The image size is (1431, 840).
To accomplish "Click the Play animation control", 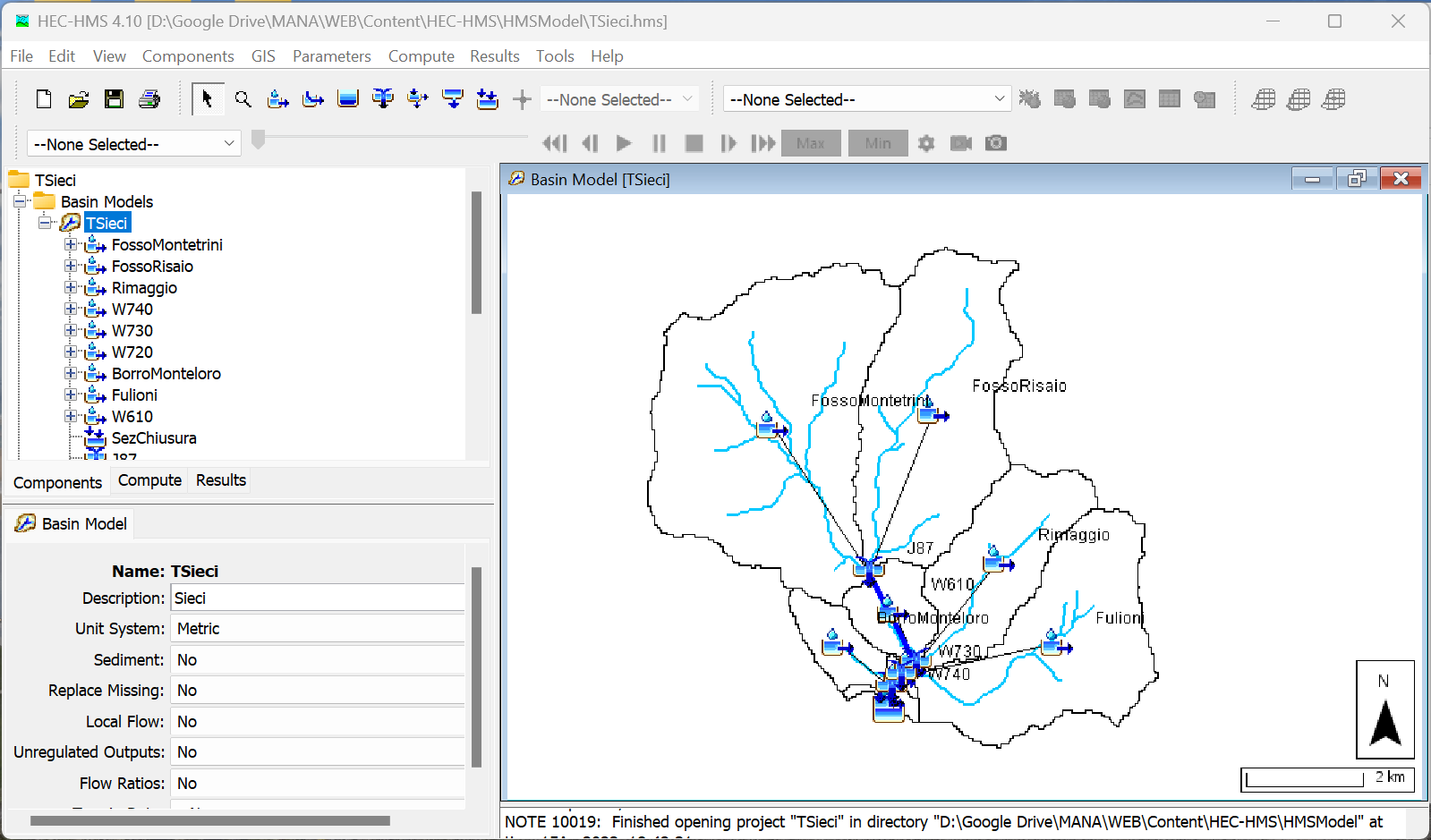I will coord(624,143).
